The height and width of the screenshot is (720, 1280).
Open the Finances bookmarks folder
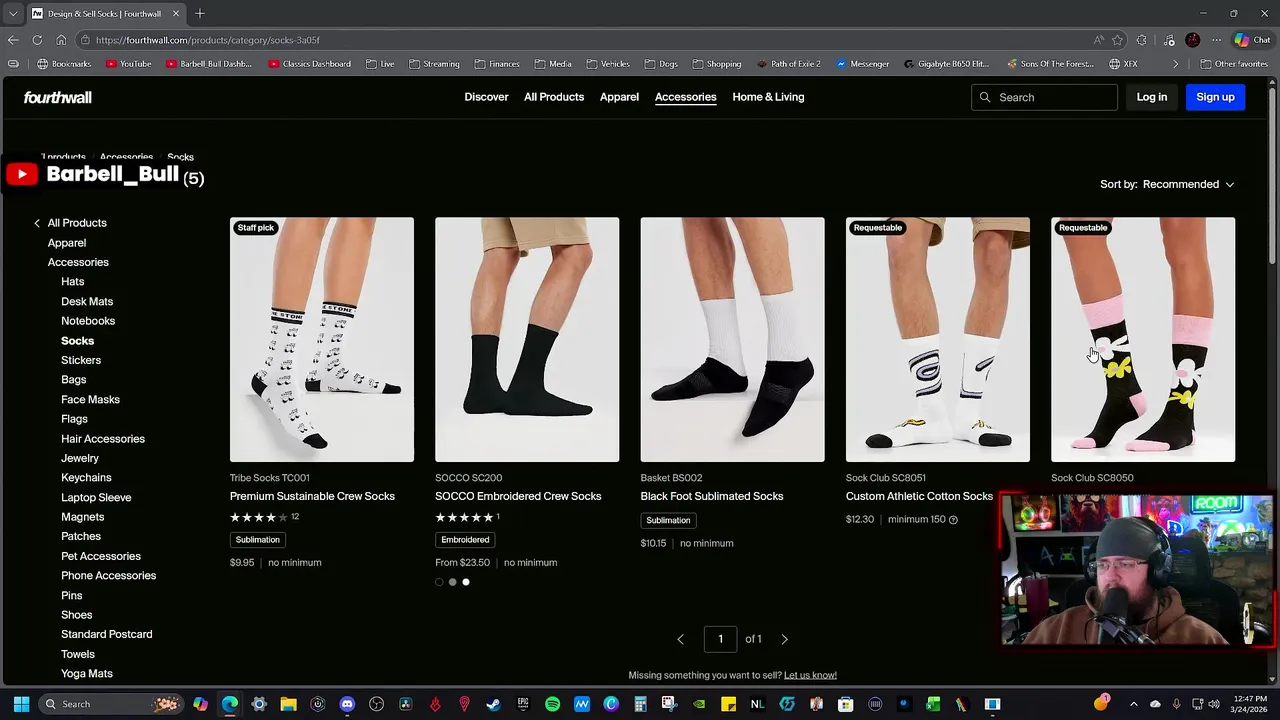click(497, 64)
